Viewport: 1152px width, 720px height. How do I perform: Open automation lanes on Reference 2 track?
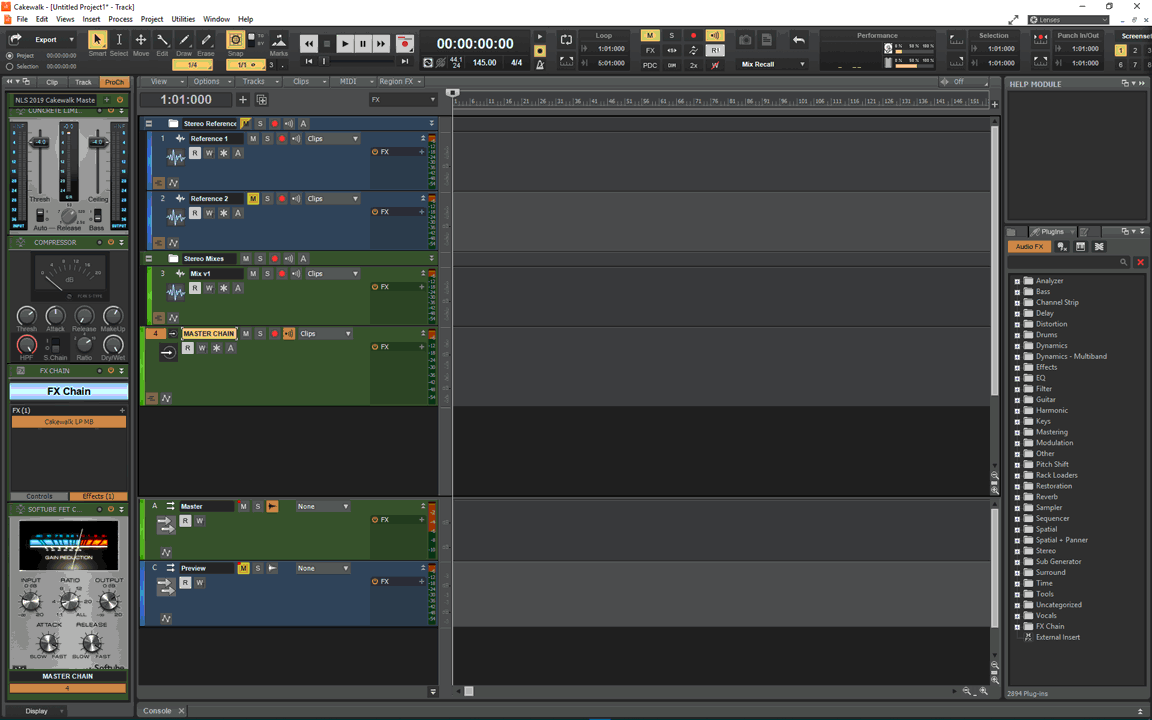click(173, 242)
